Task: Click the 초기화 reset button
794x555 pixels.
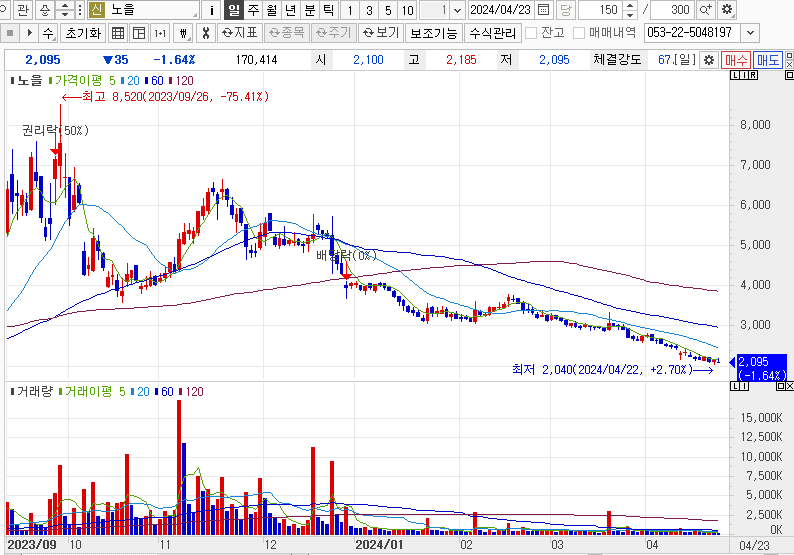Action: pyautogui.click(x=84, y=33)
